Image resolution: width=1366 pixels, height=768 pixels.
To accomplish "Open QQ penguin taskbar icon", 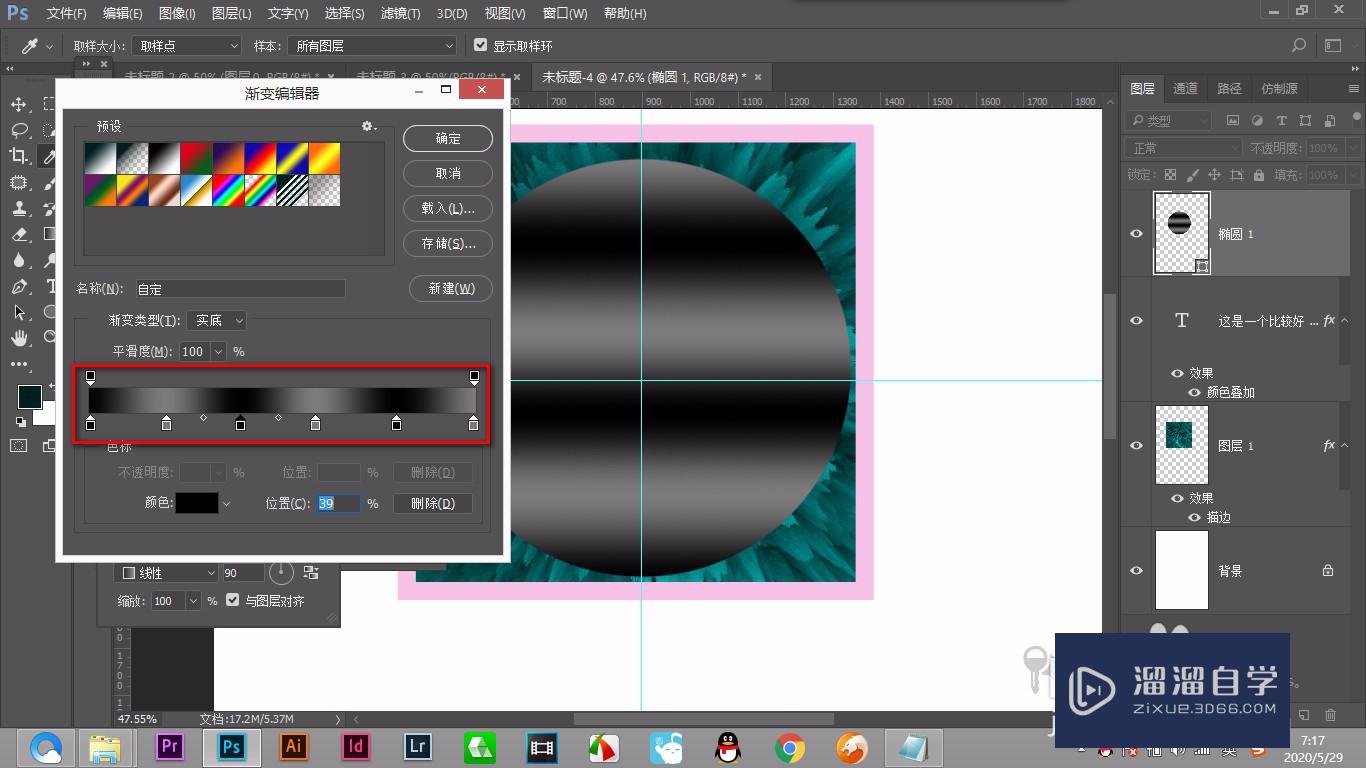I will coord(728,747).
